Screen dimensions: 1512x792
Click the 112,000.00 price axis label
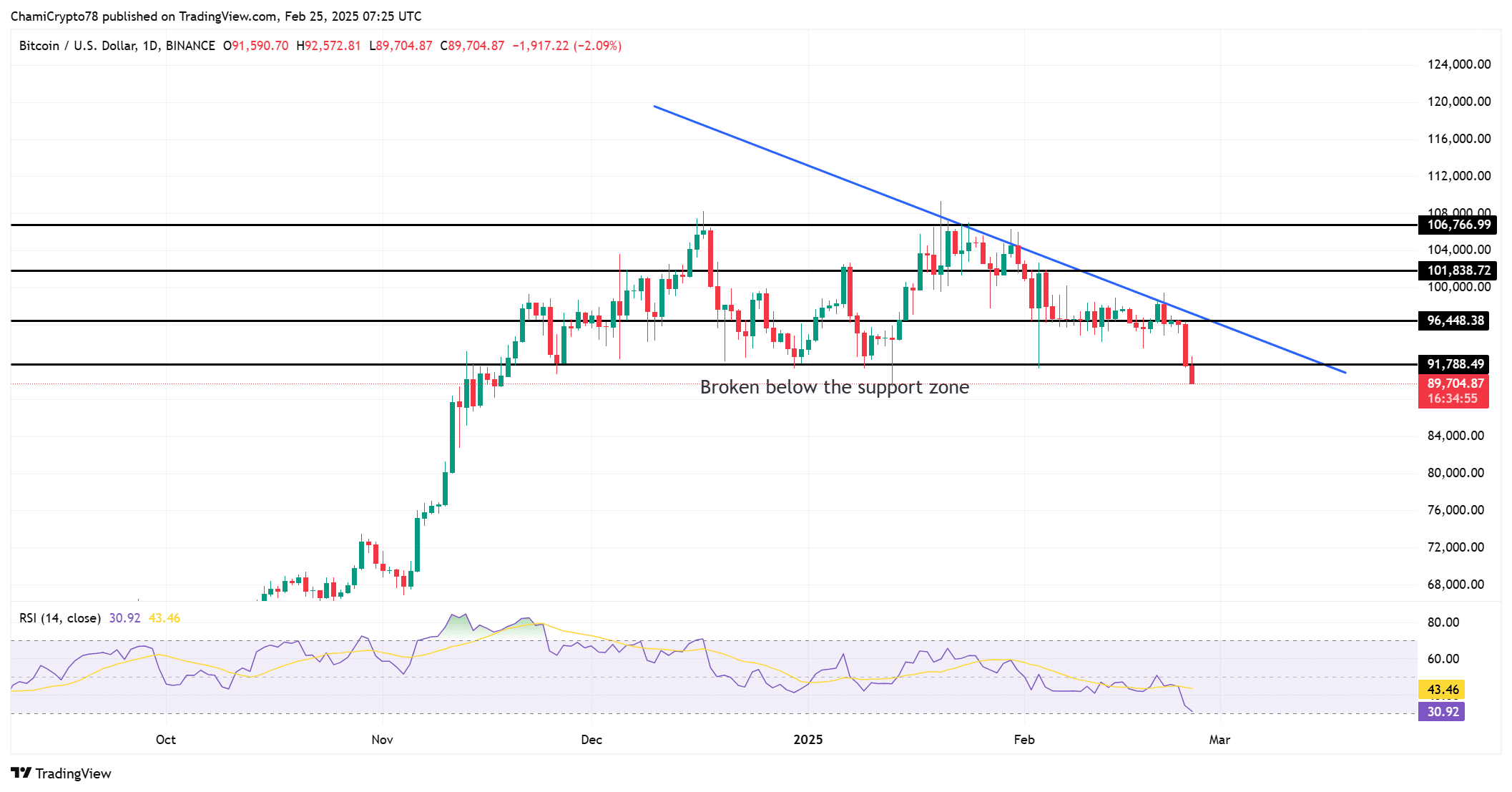coord(1459,176)
